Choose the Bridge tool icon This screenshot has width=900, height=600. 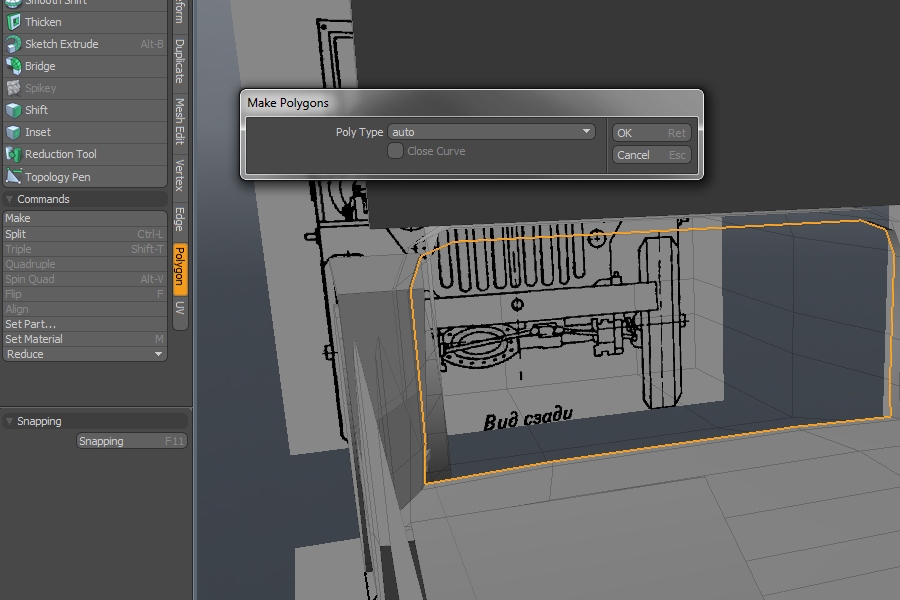tap(13, 66)
